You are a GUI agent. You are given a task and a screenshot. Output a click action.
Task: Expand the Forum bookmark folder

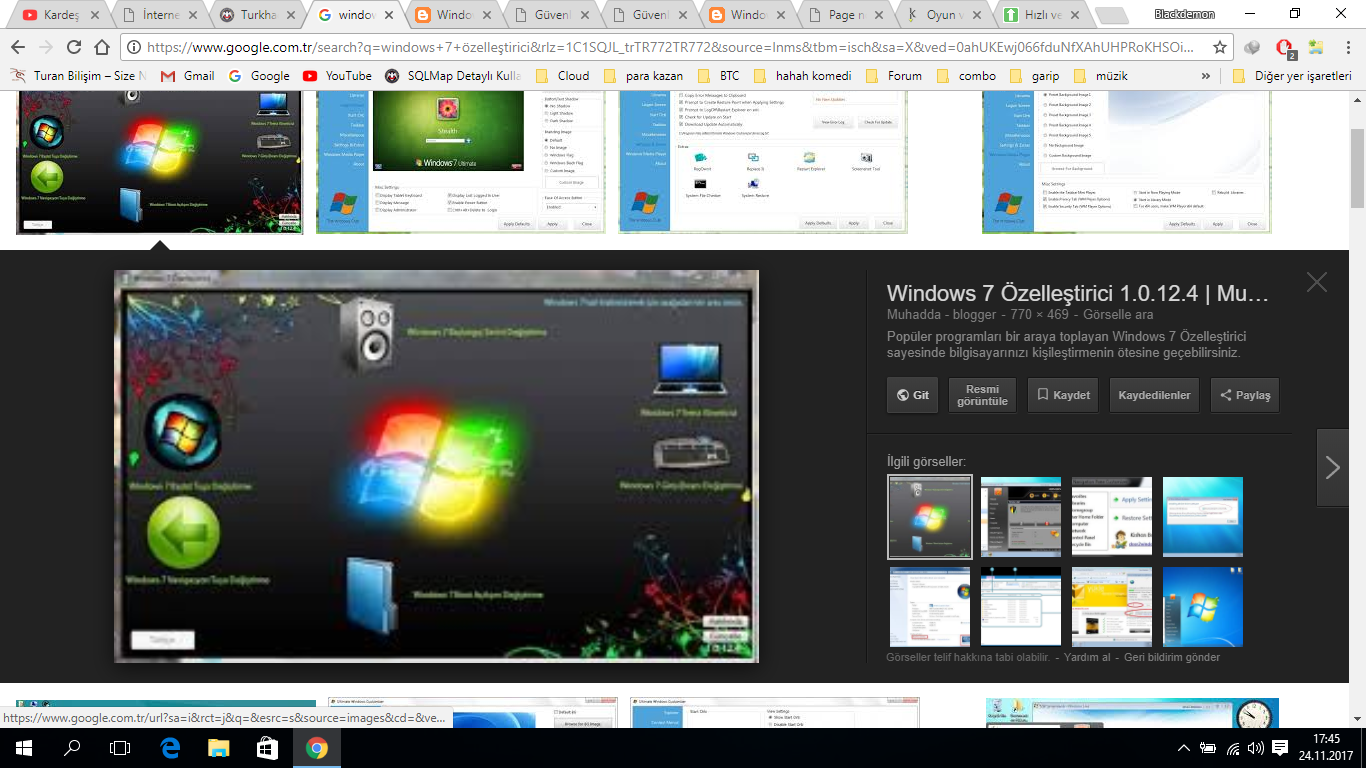click(x=894, y=76)
